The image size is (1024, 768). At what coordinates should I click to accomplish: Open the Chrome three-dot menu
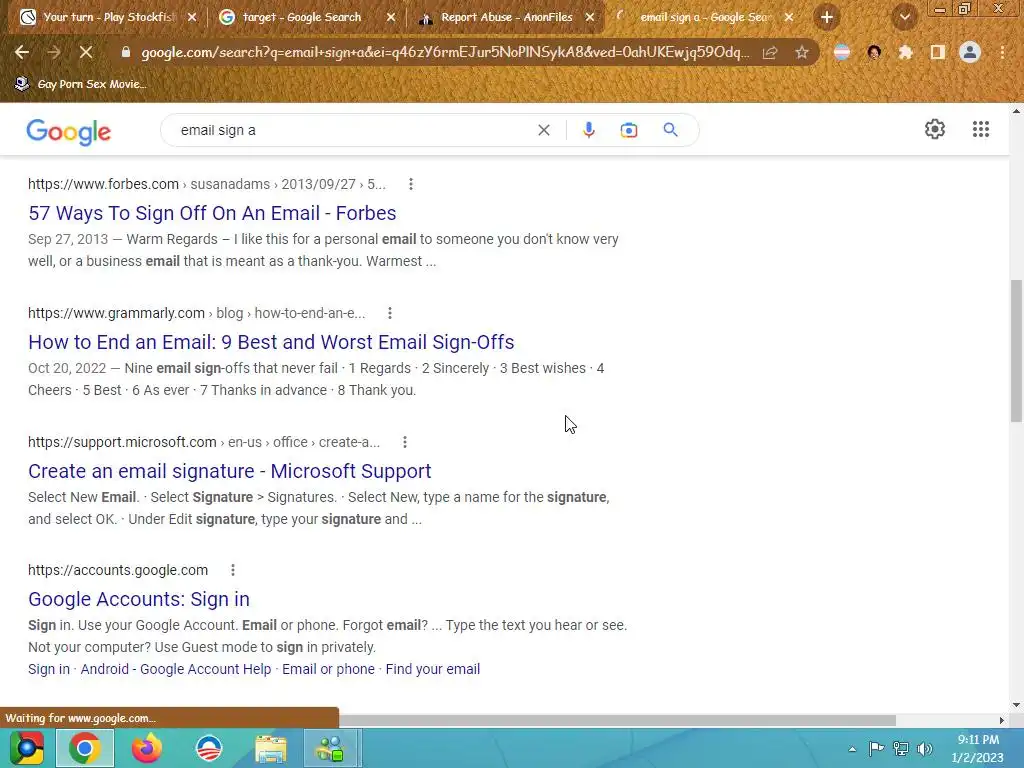click(1002, 52)
